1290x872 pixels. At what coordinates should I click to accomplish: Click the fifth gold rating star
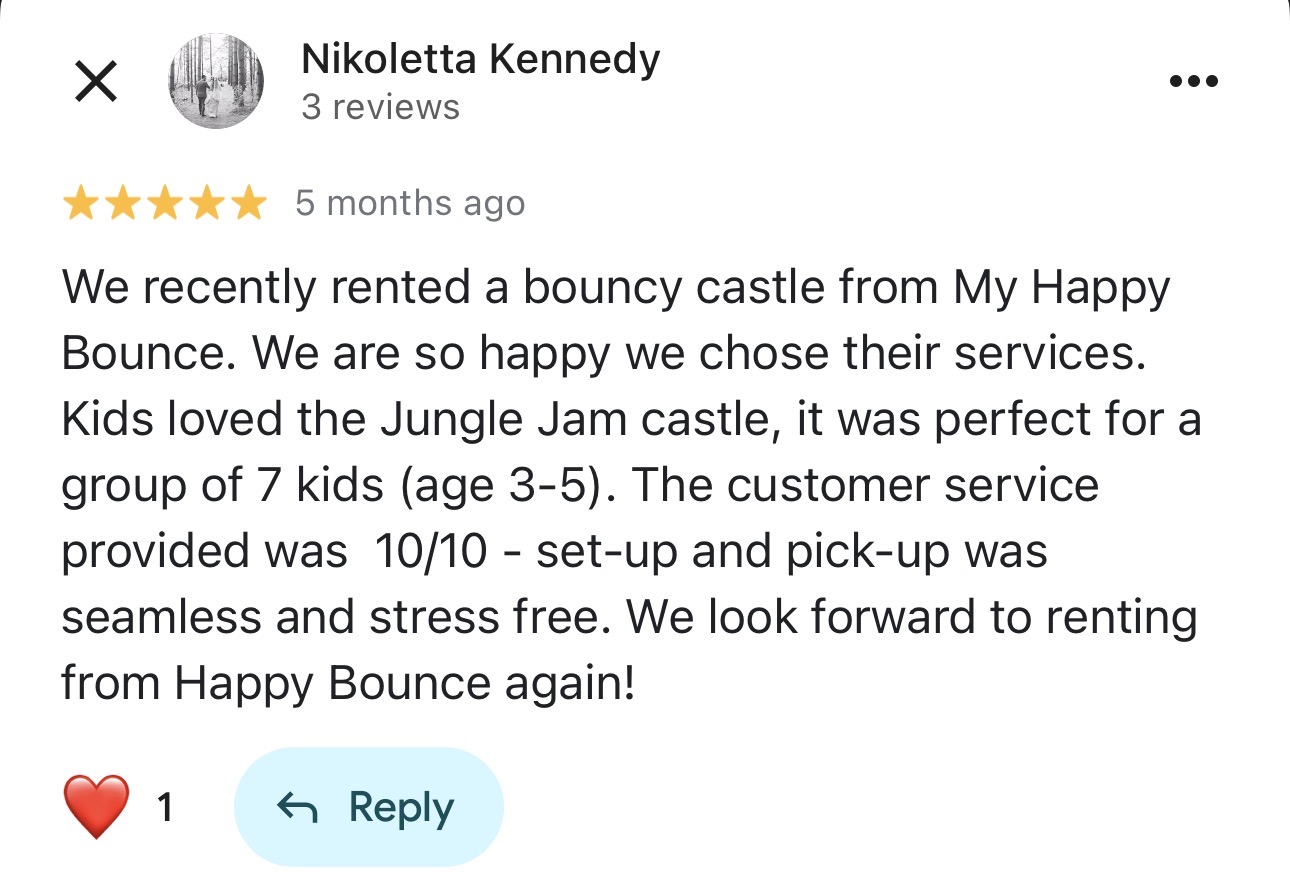246,204
